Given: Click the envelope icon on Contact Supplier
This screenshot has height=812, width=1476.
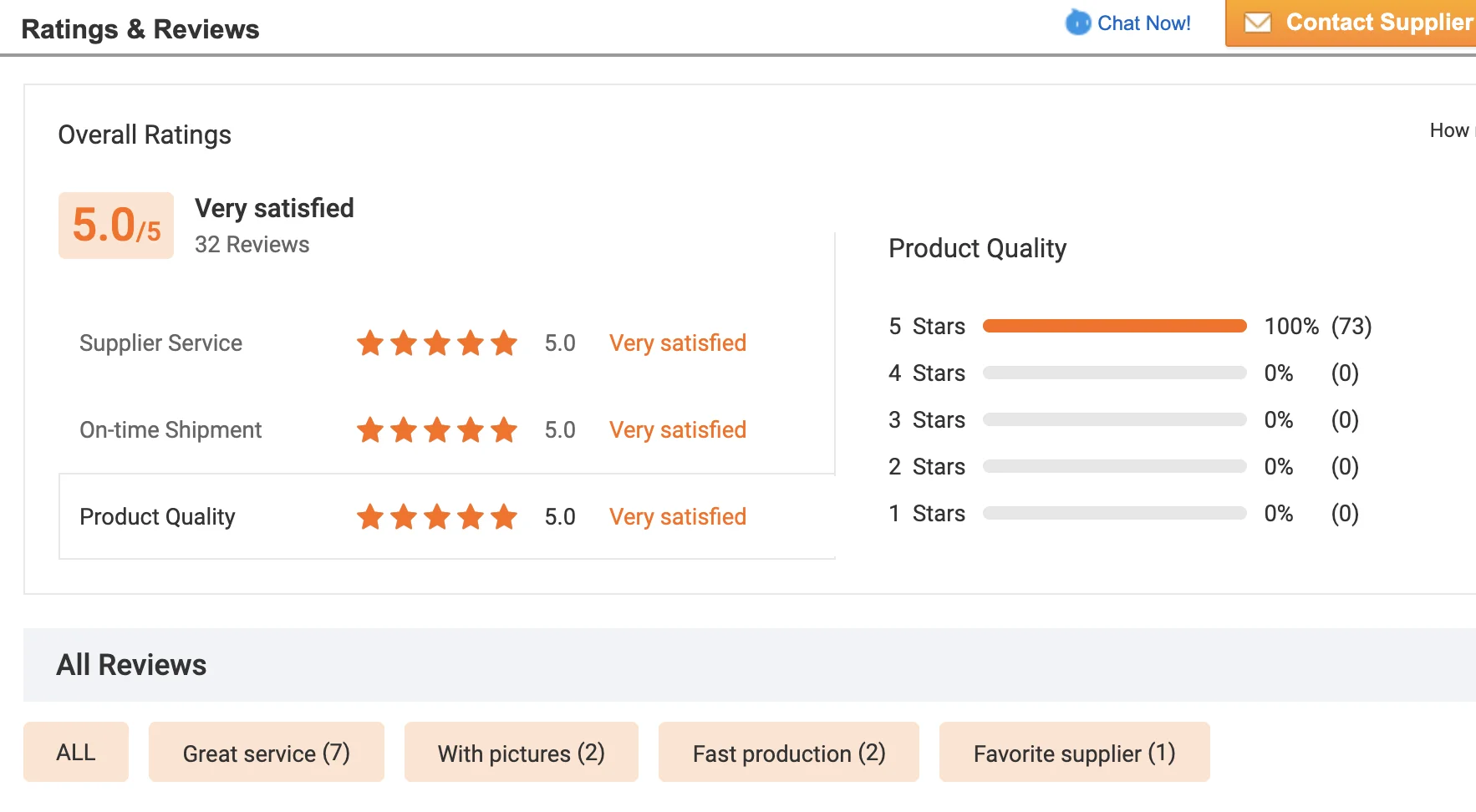Looking at the screenshot, I should [1258, 23].
